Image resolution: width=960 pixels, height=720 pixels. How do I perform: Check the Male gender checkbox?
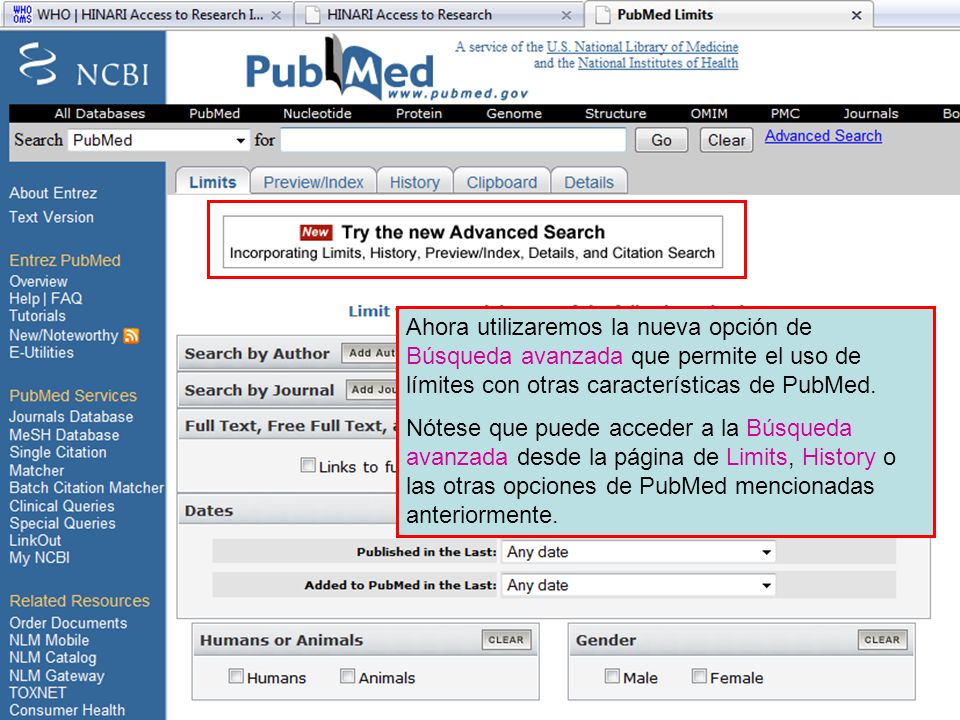(x=612, y=675)
